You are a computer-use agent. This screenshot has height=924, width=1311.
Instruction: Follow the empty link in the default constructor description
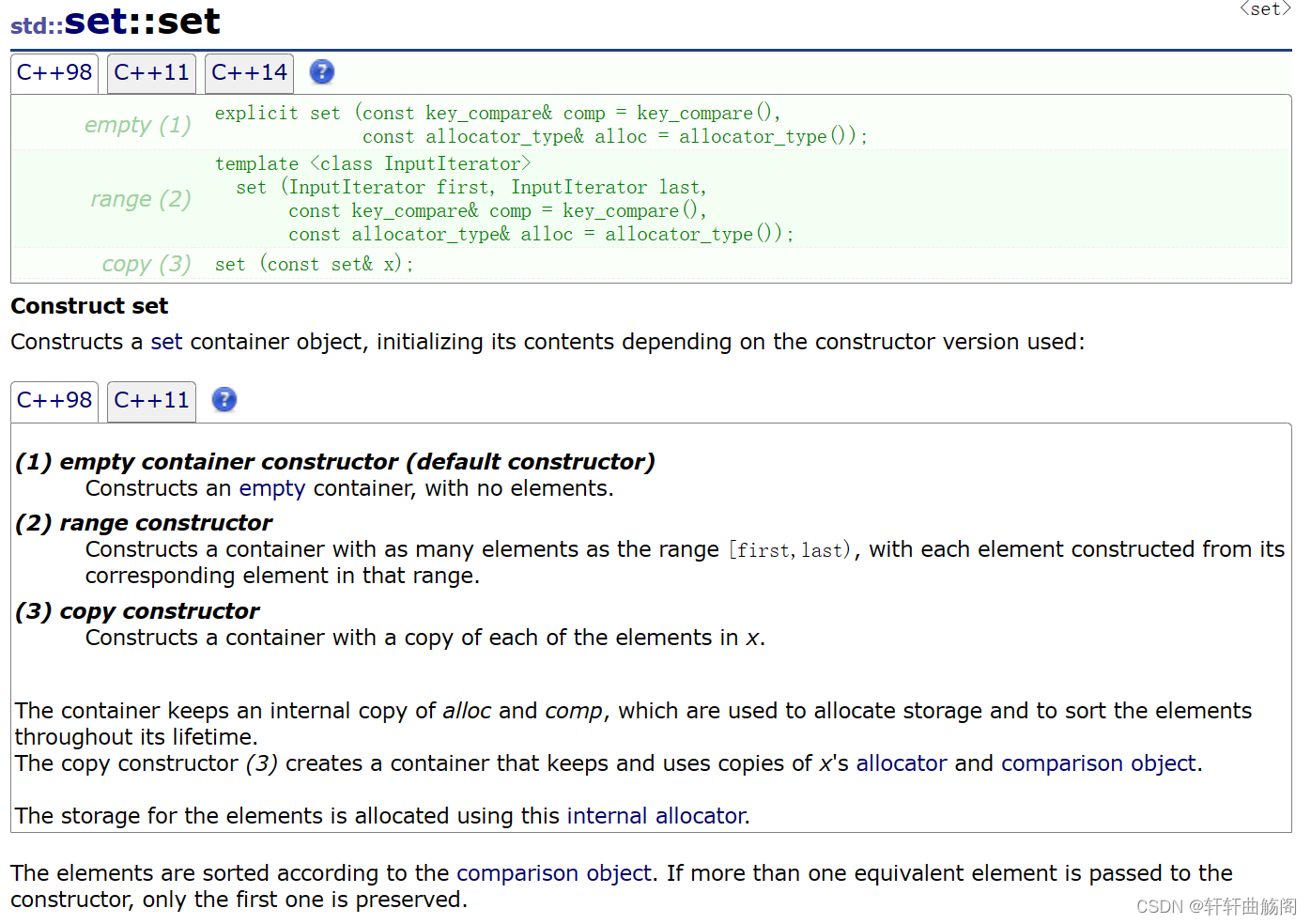pos(272,487)
